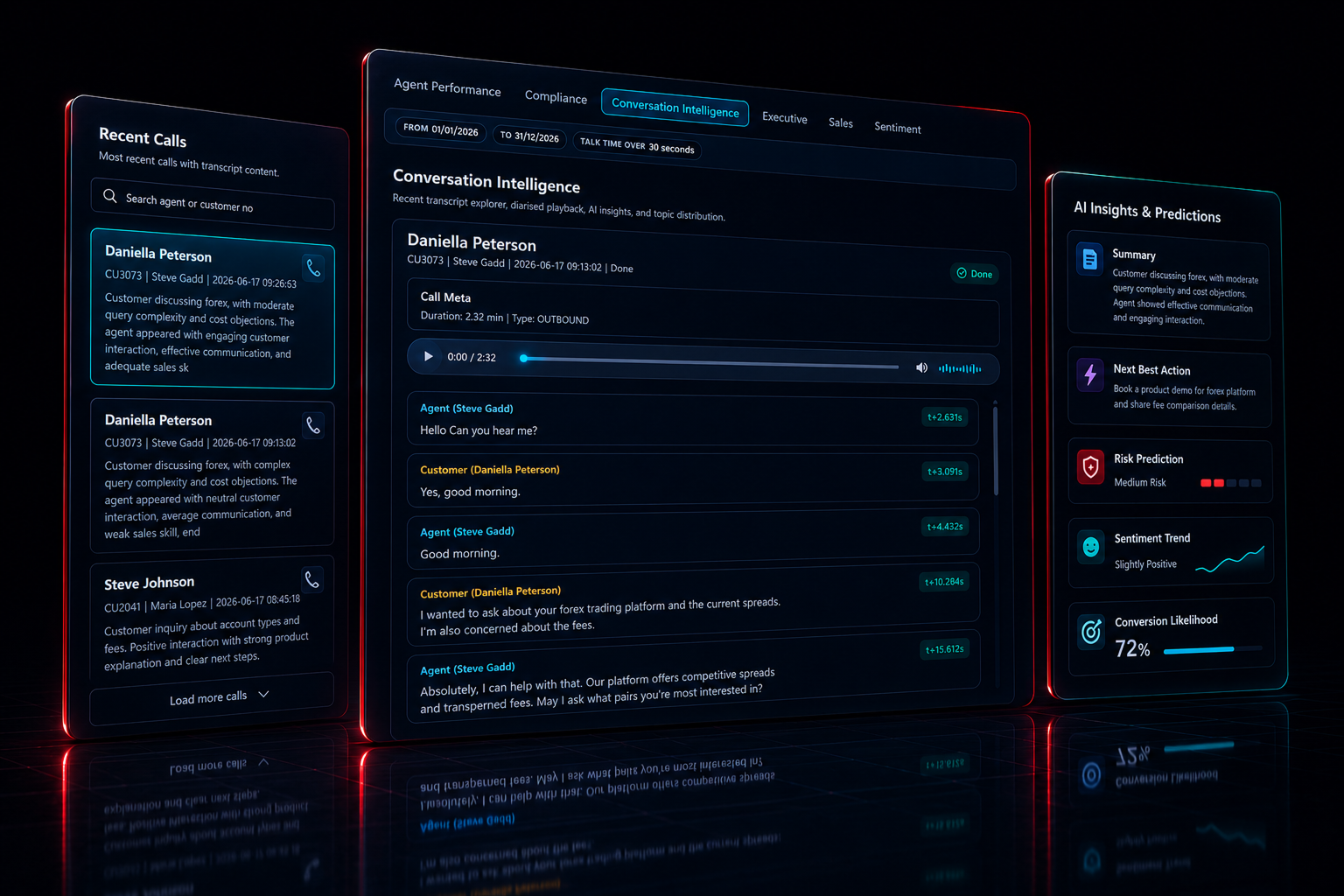
Task: Click the t+2.631s timestamp badge
Action: (x=945, y=417)
